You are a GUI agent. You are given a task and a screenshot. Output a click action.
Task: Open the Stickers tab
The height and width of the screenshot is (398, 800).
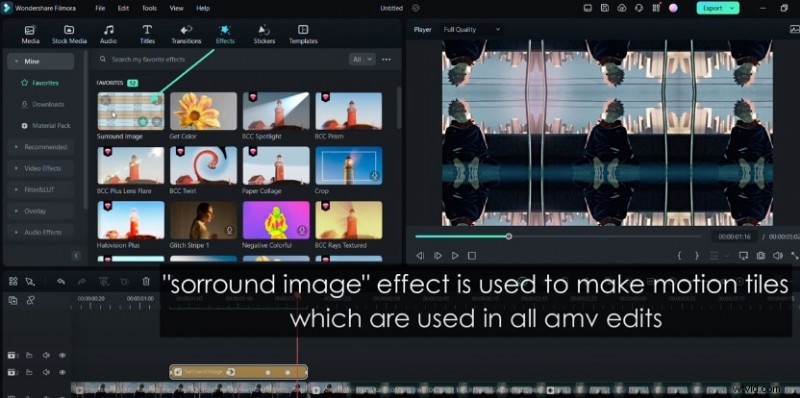tap(264, 34)
